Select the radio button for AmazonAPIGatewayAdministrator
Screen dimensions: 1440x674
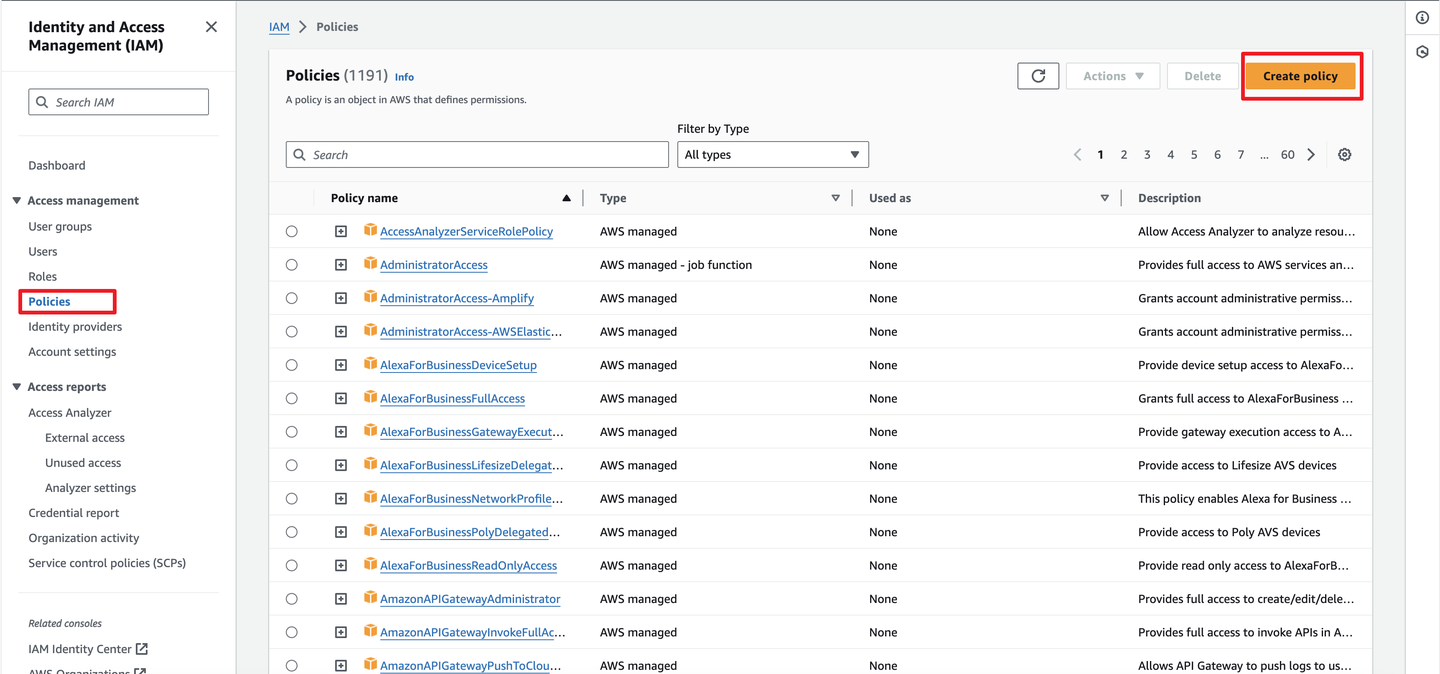pyautogui.click(x=291, y=598)
